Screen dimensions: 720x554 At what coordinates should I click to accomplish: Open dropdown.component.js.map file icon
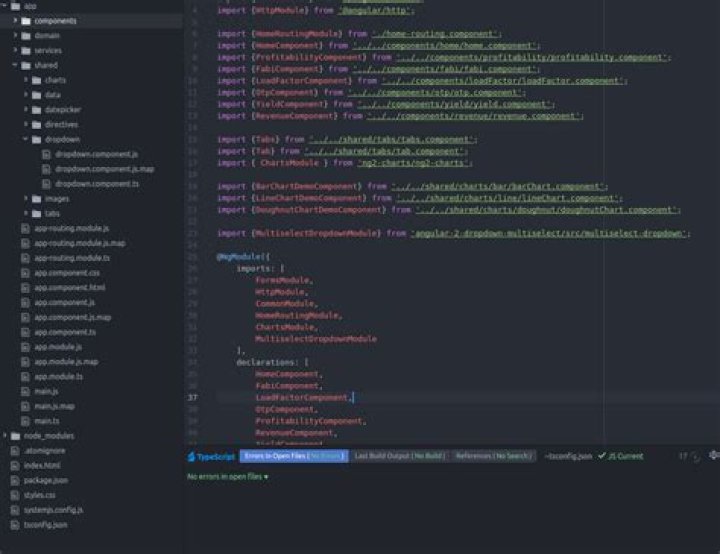(46, 169)
